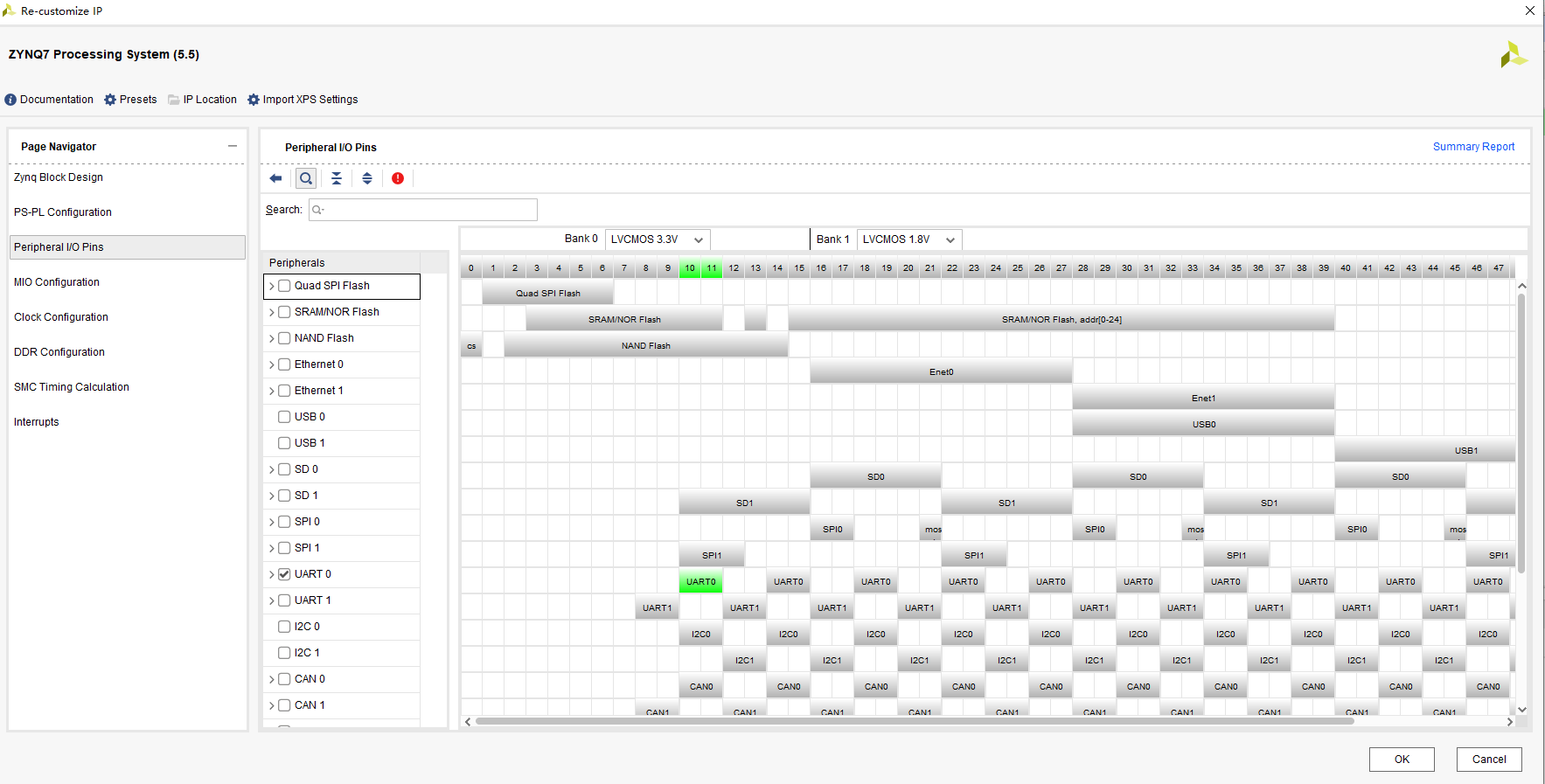
Task: Close the Re-customize IP dialog
Action: 1529,11
